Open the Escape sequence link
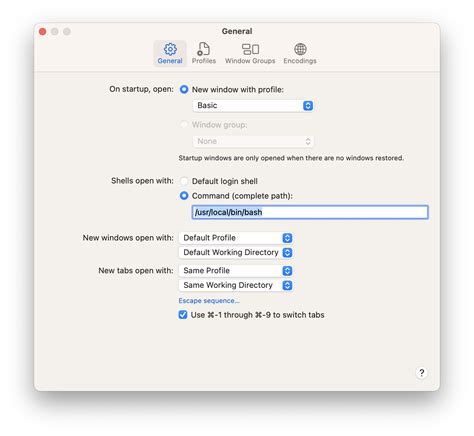Viewport: 474px width, 436px height. [x=209, y=301]
